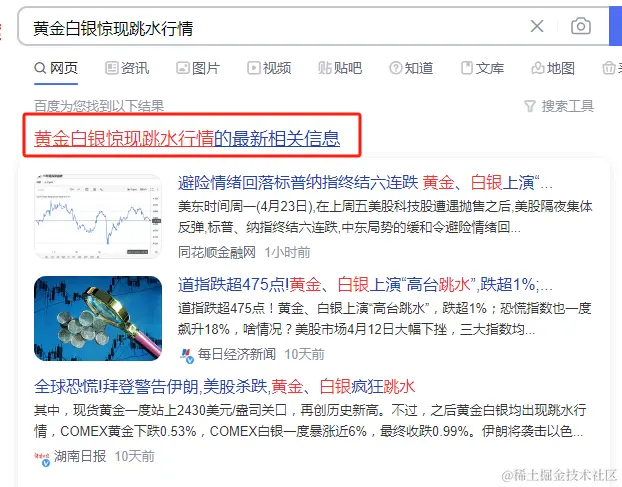Open the 视频 tab
The image size is (622, 487).
269,68
